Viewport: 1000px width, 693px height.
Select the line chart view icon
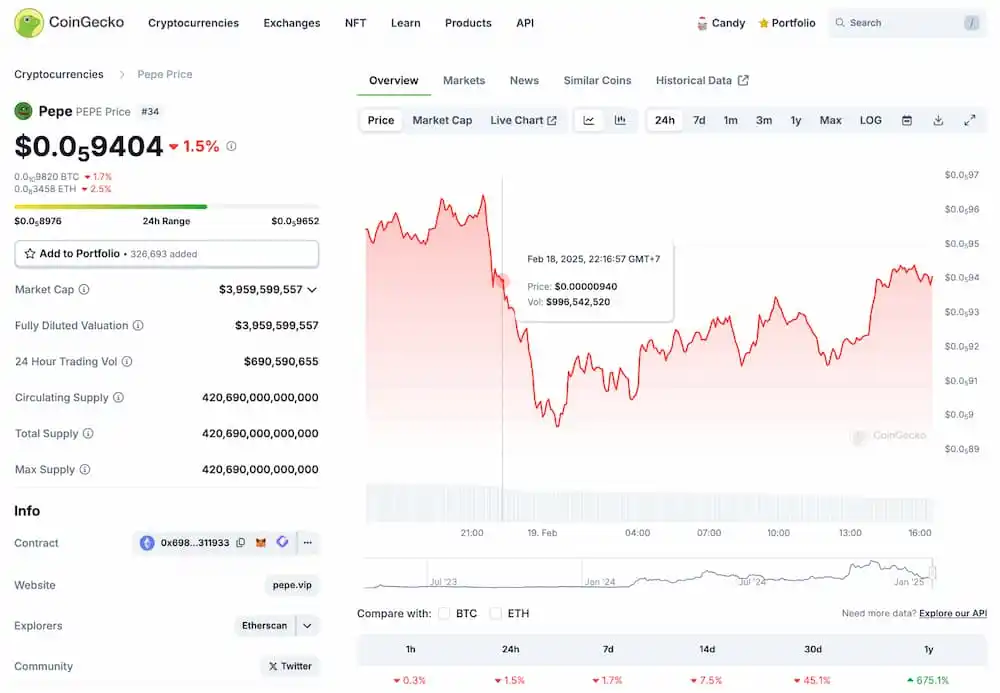click(589, 120)
